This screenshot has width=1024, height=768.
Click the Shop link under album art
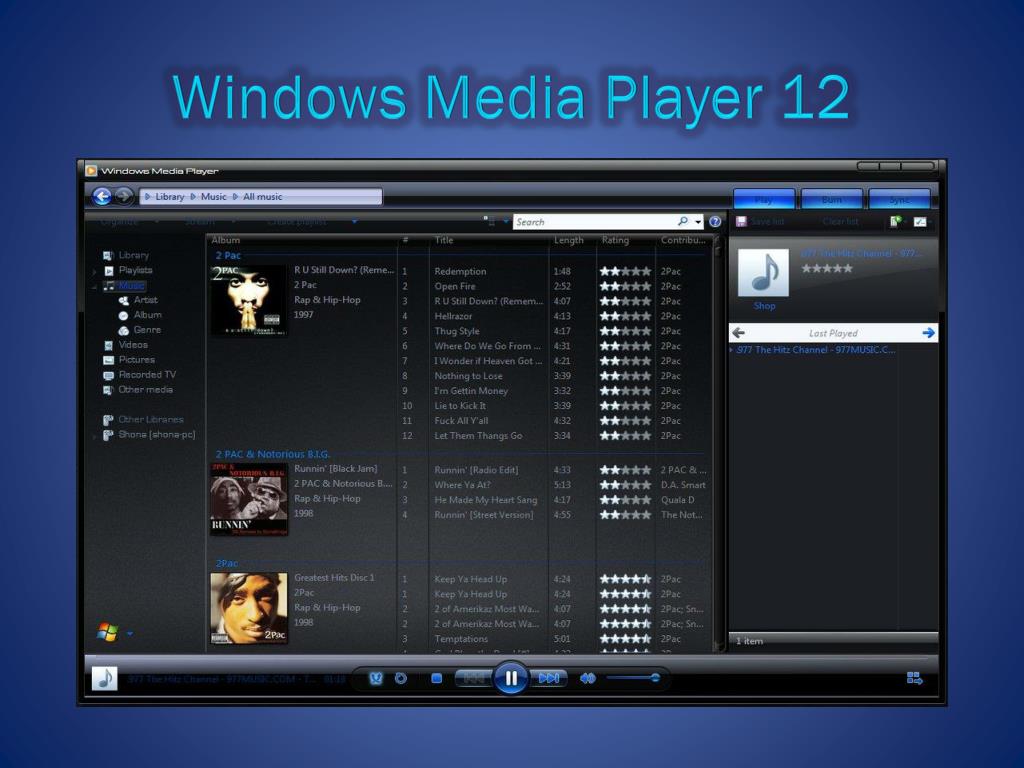[x=764, y=306]
